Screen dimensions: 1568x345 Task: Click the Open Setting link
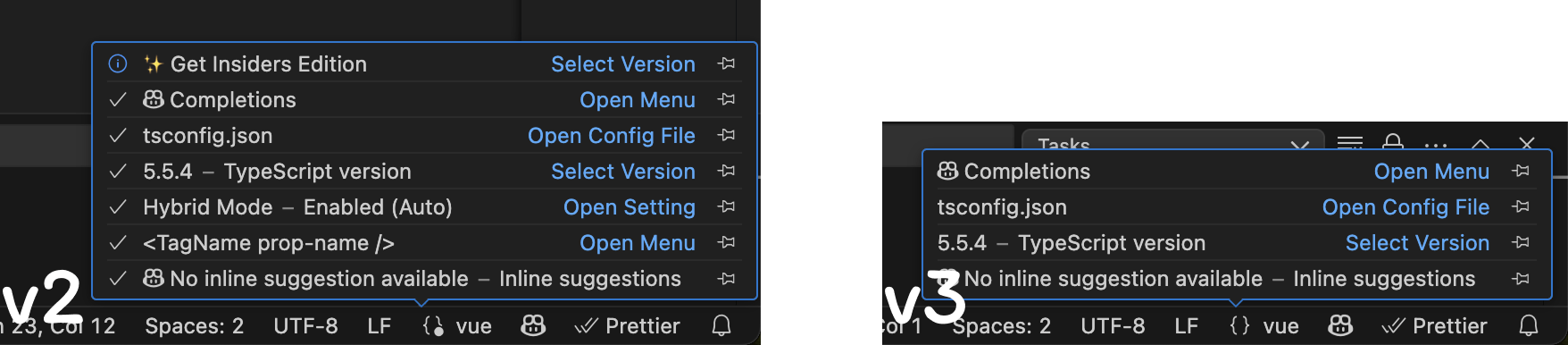click(x=630, y=206)
